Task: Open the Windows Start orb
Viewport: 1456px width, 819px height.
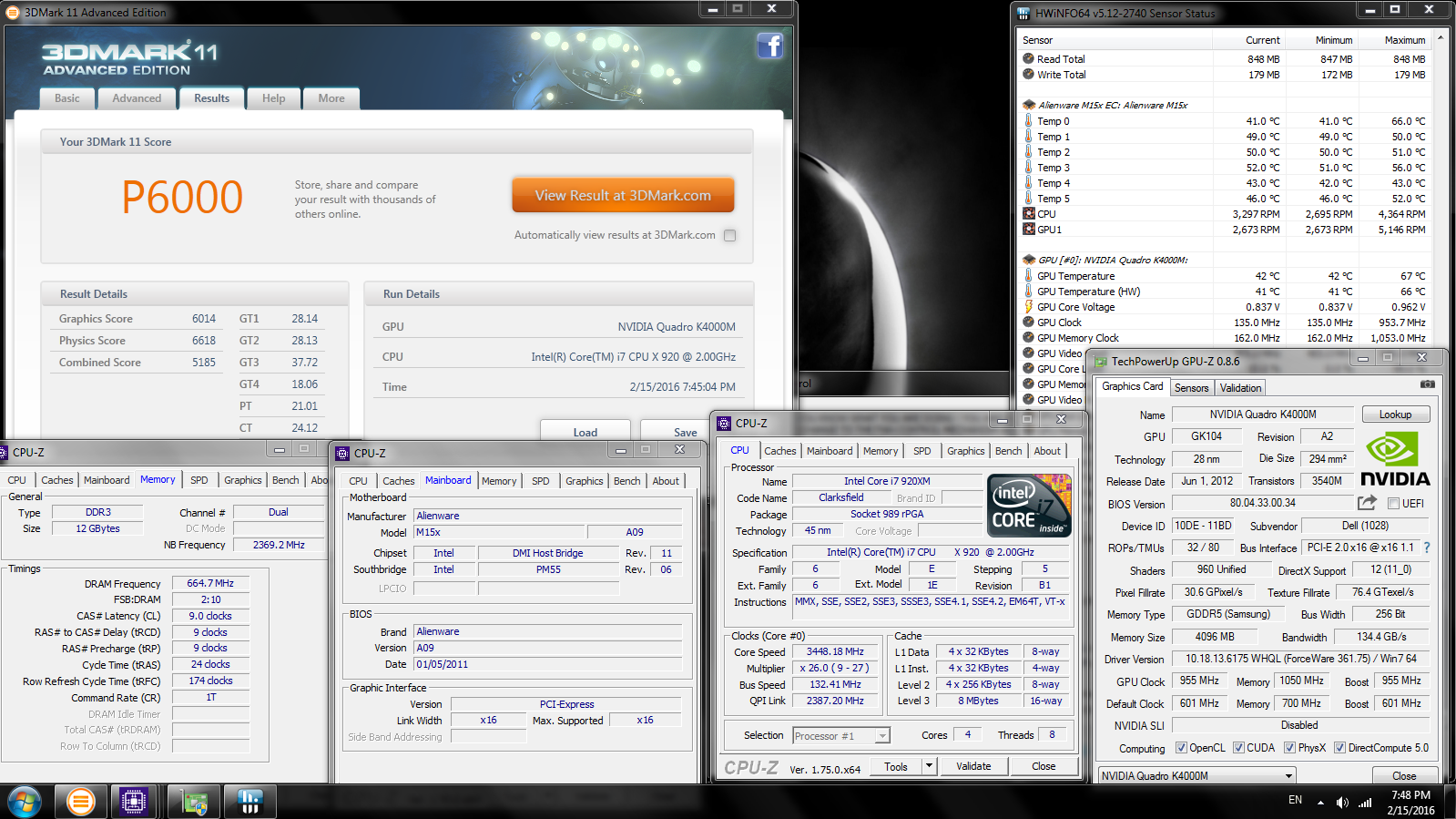Action: tap(25, 802)
